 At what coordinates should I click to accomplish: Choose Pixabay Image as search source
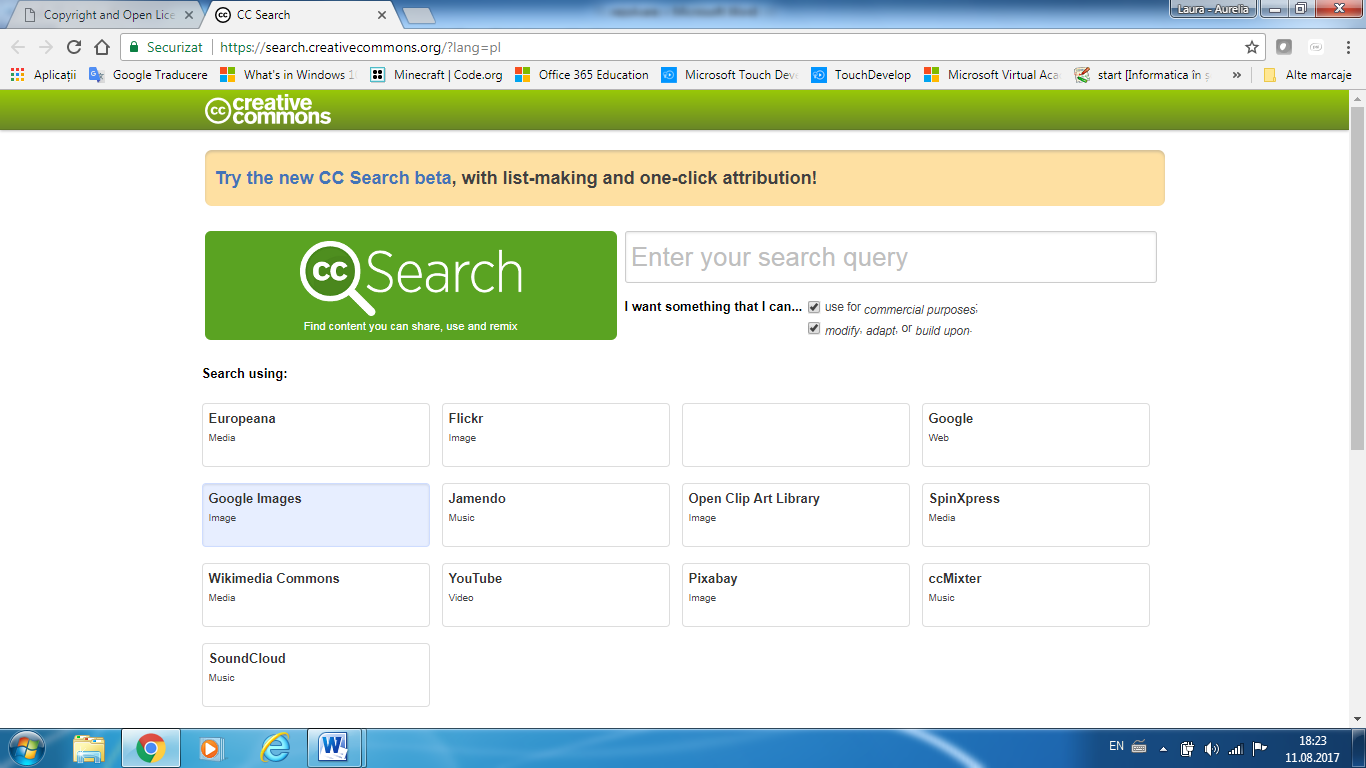796,595
